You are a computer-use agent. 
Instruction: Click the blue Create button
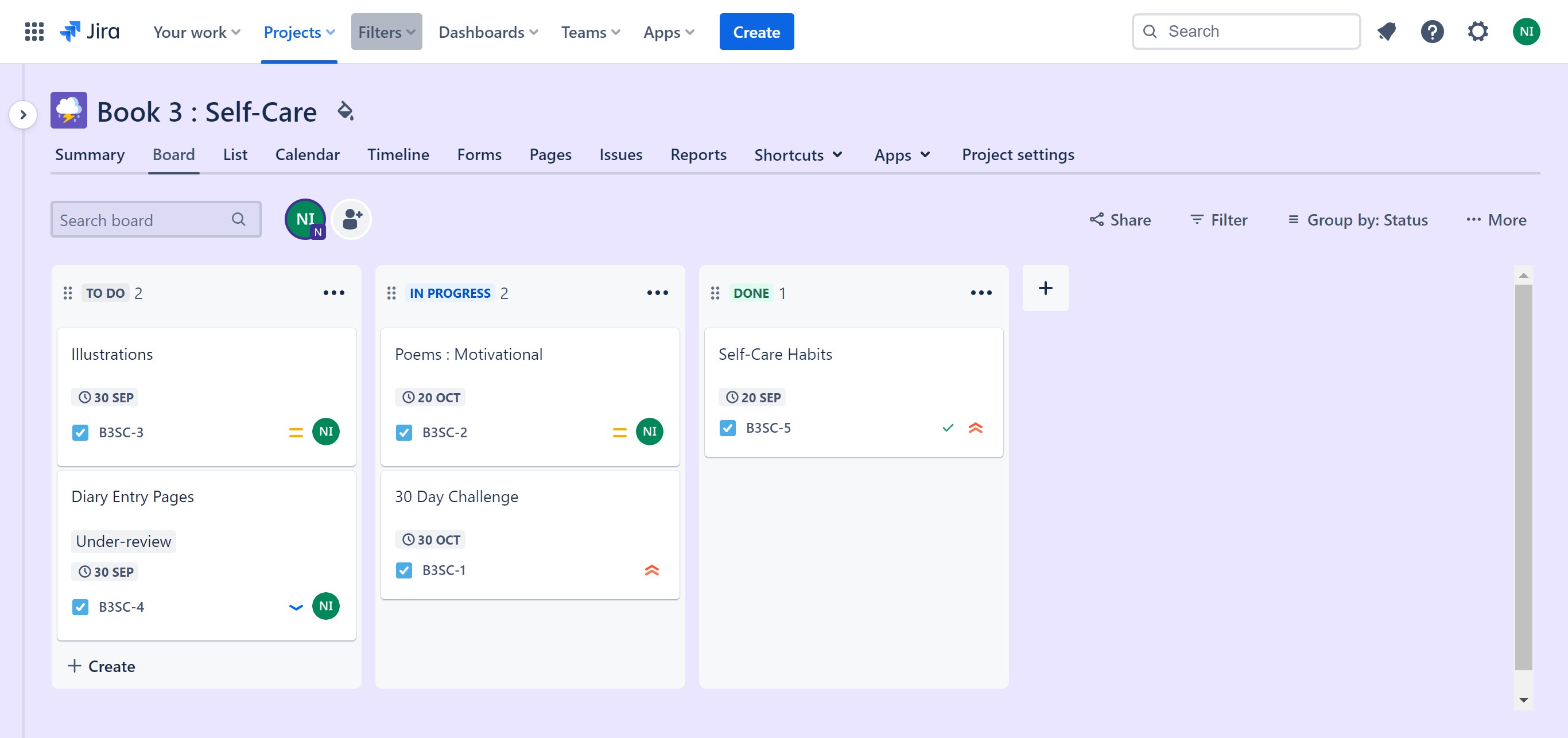pyautogui.click(x=756, y=32)
